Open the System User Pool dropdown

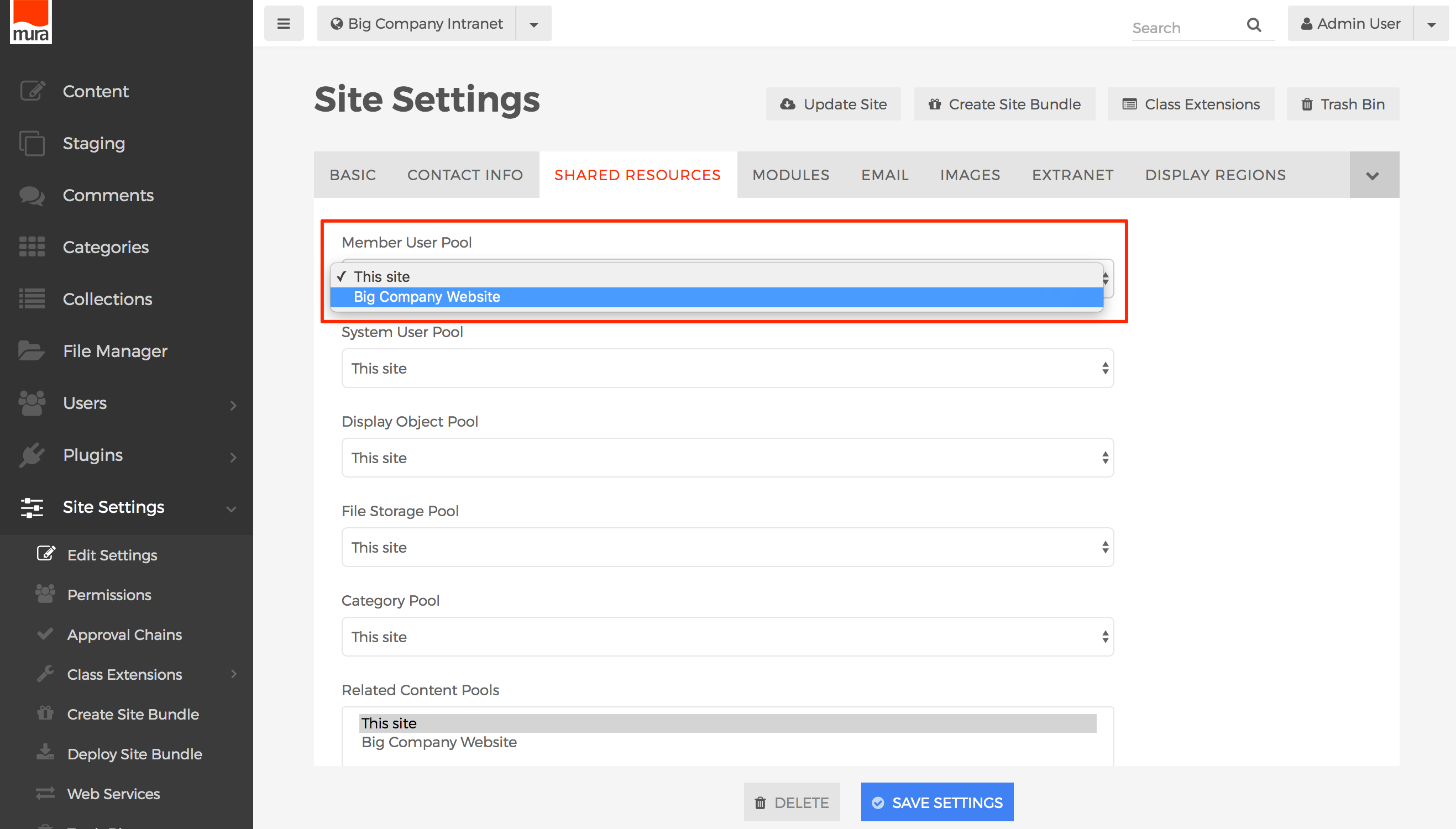[727, 369]
